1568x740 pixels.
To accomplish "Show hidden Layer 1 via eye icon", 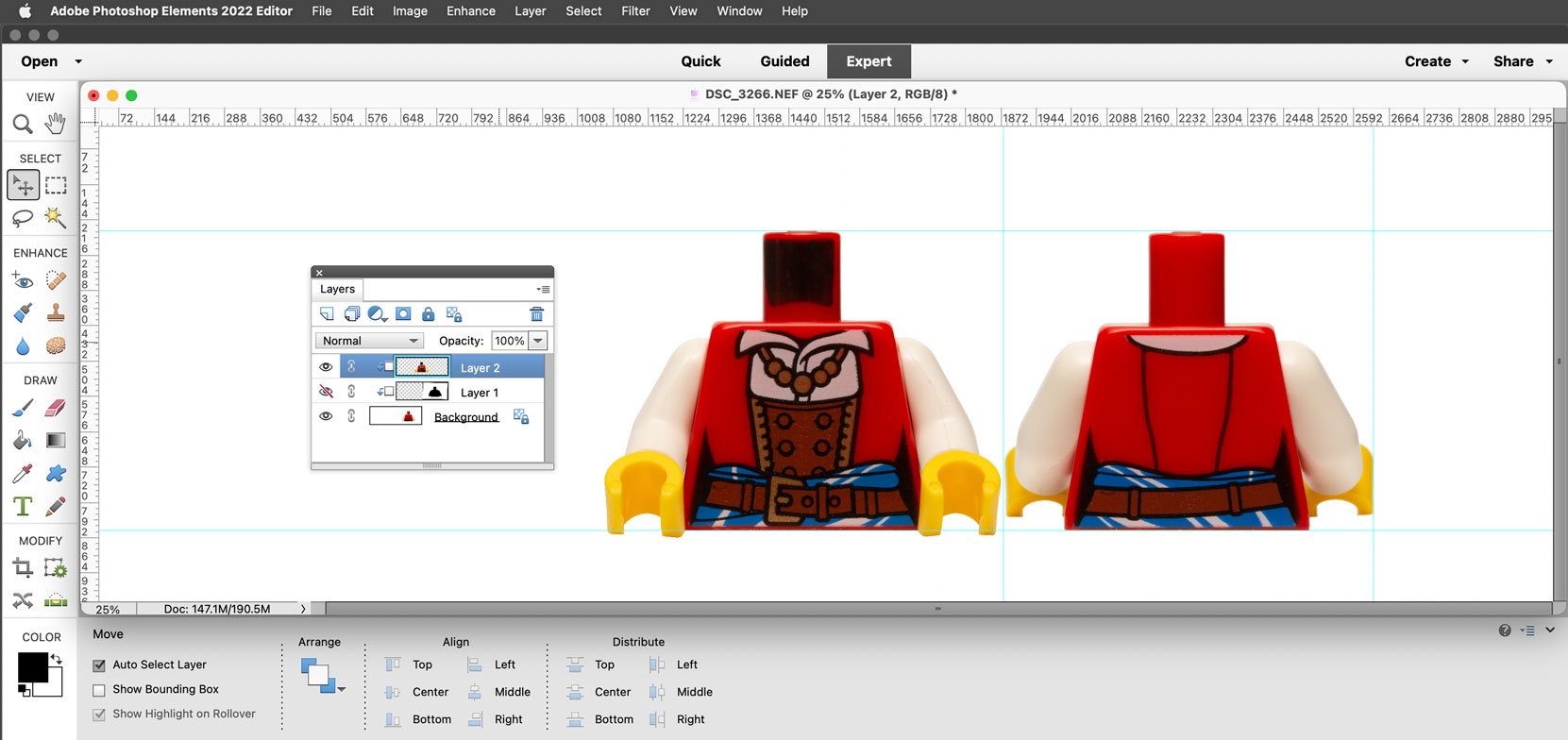I will [x=326, y=392].
